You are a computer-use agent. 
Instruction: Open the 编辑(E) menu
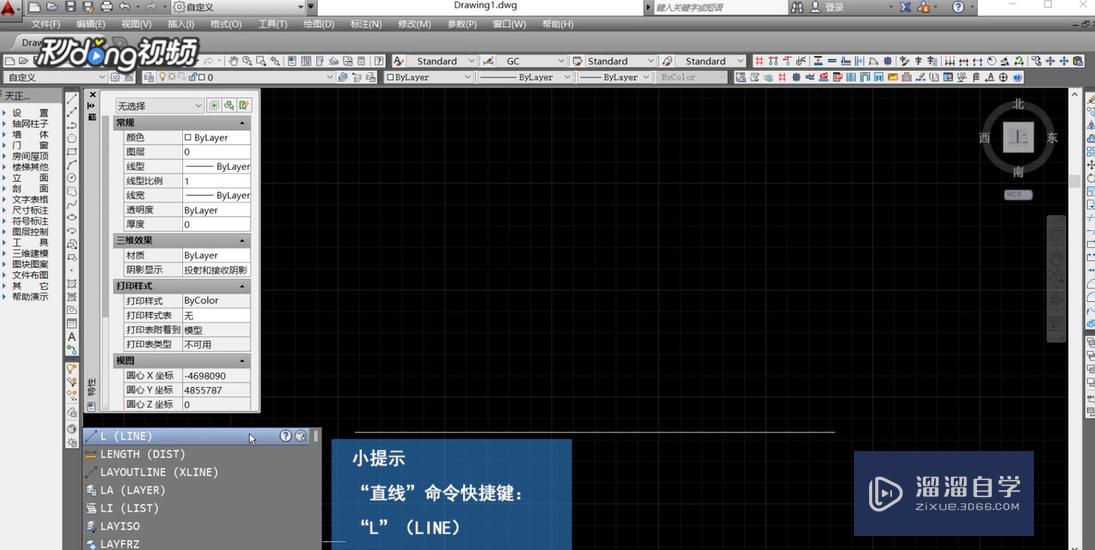click(91, 24)
